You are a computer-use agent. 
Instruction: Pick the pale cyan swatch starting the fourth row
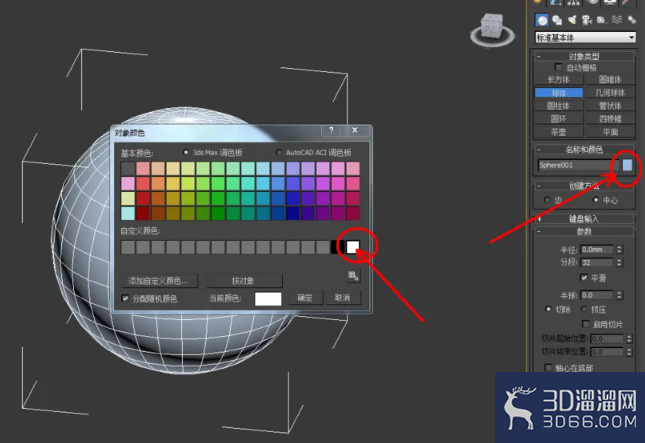pyautogui.click(x=128, y=213)
